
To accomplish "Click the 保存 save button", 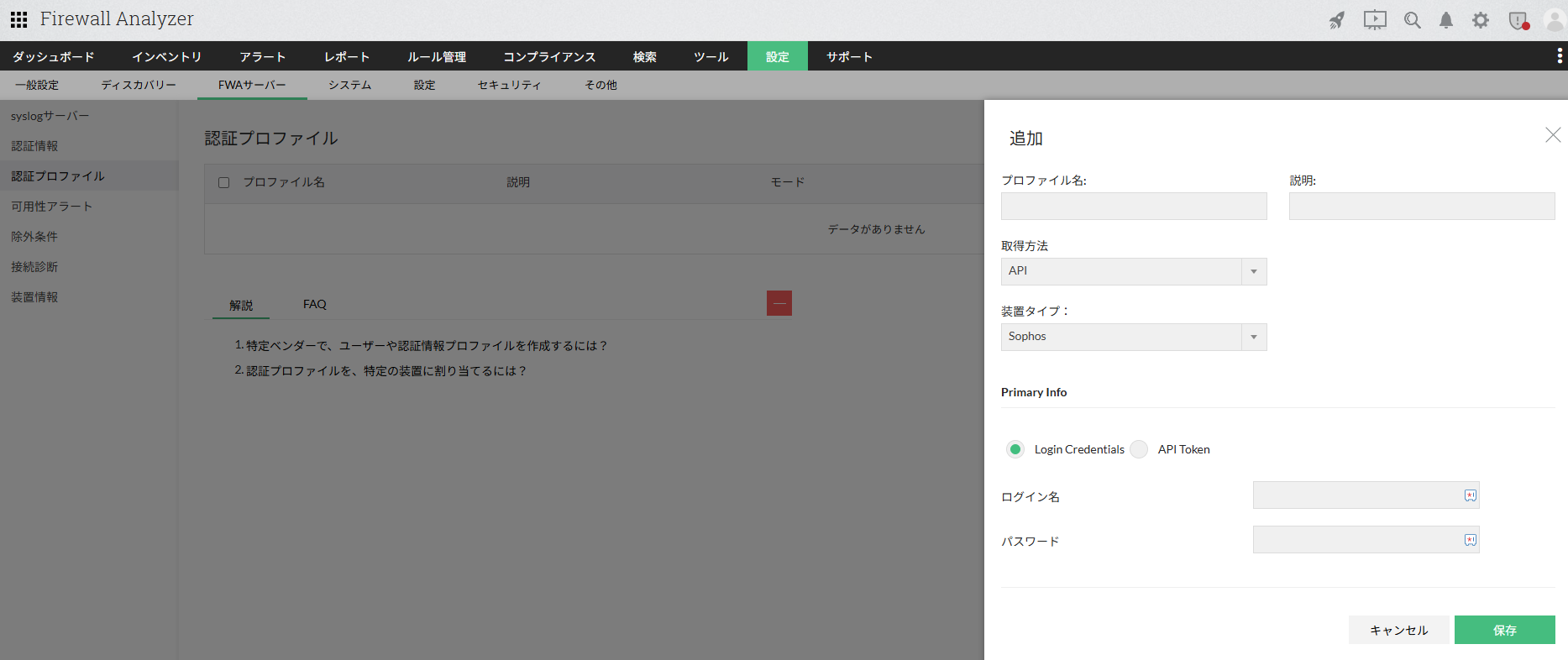I will pos(1504,630).
